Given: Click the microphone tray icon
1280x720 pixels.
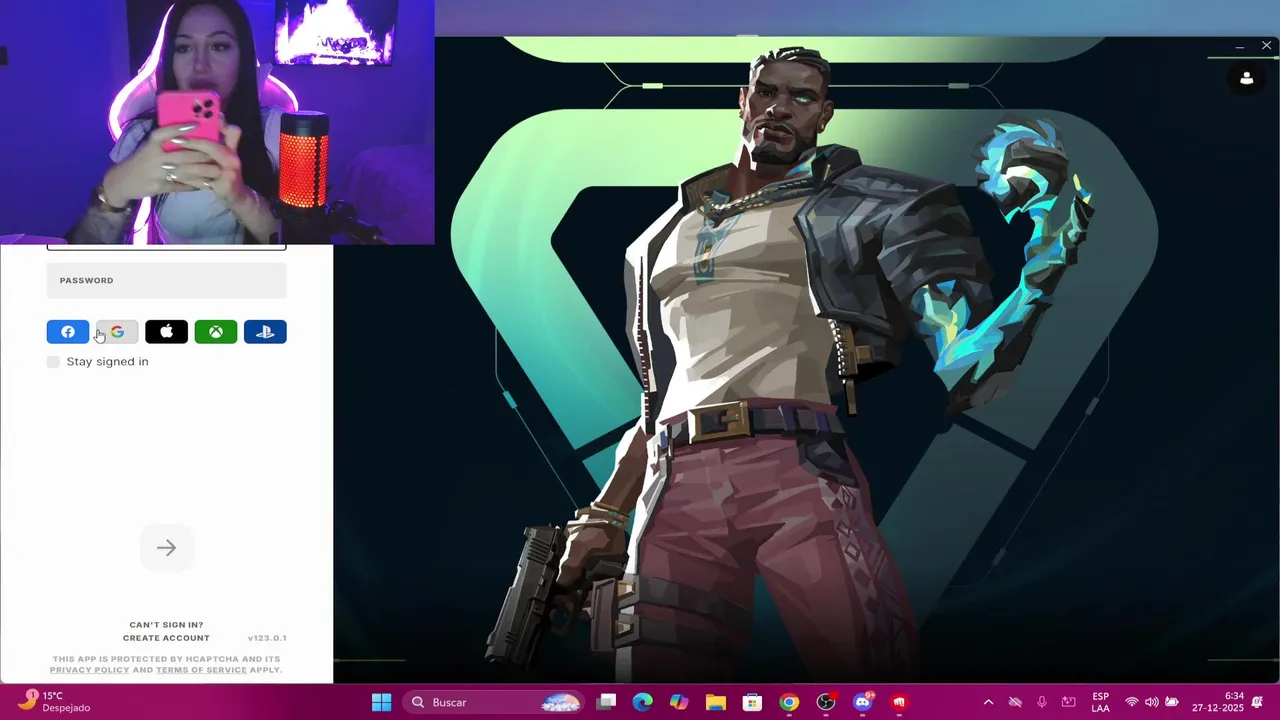Looking at the screenshot, I should (x=1042, y=702).
